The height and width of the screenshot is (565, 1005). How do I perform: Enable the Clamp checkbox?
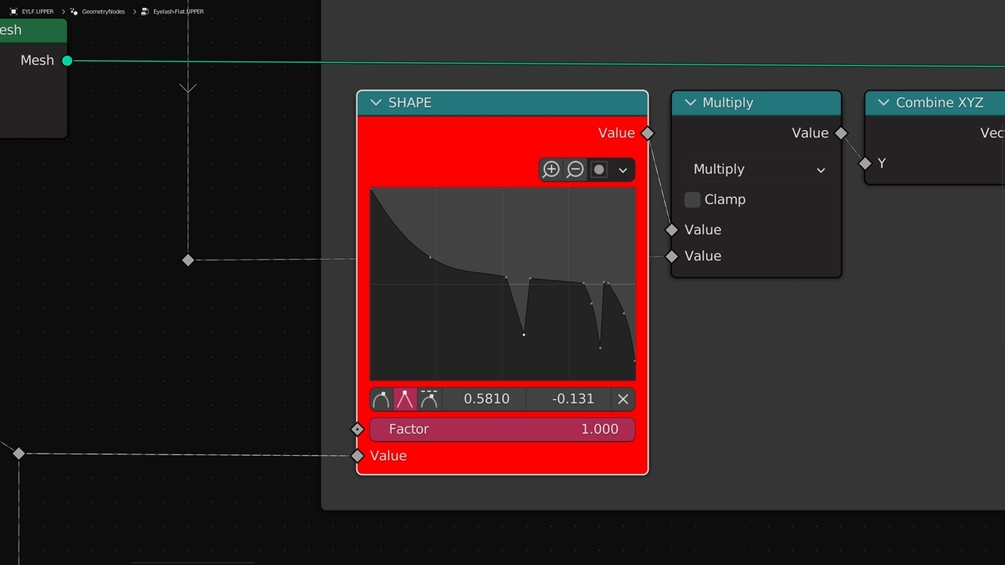(x=692, y=199)
